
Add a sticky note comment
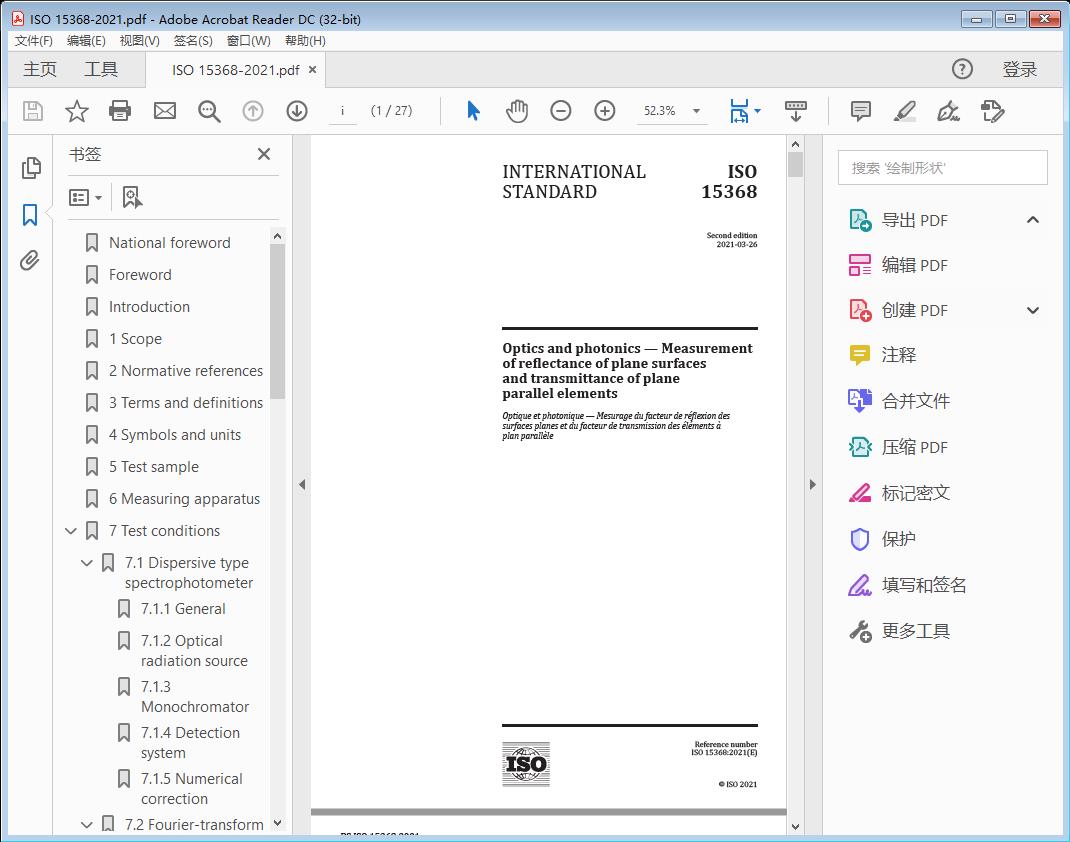pos(860,111)
